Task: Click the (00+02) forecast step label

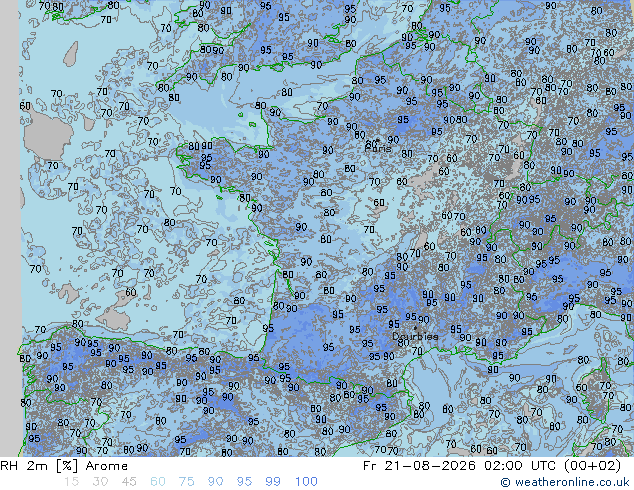Action: [595, 466]
